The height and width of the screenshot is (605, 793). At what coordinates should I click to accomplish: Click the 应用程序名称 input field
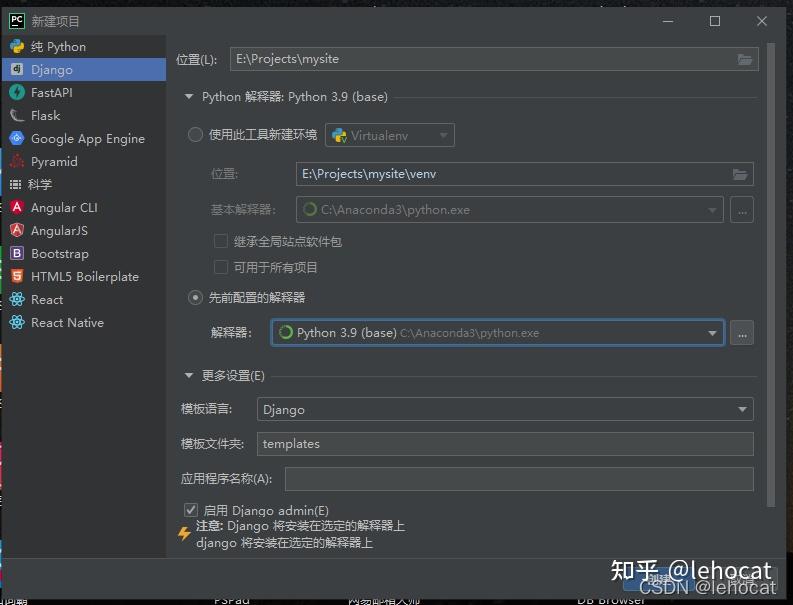(519, 479)
